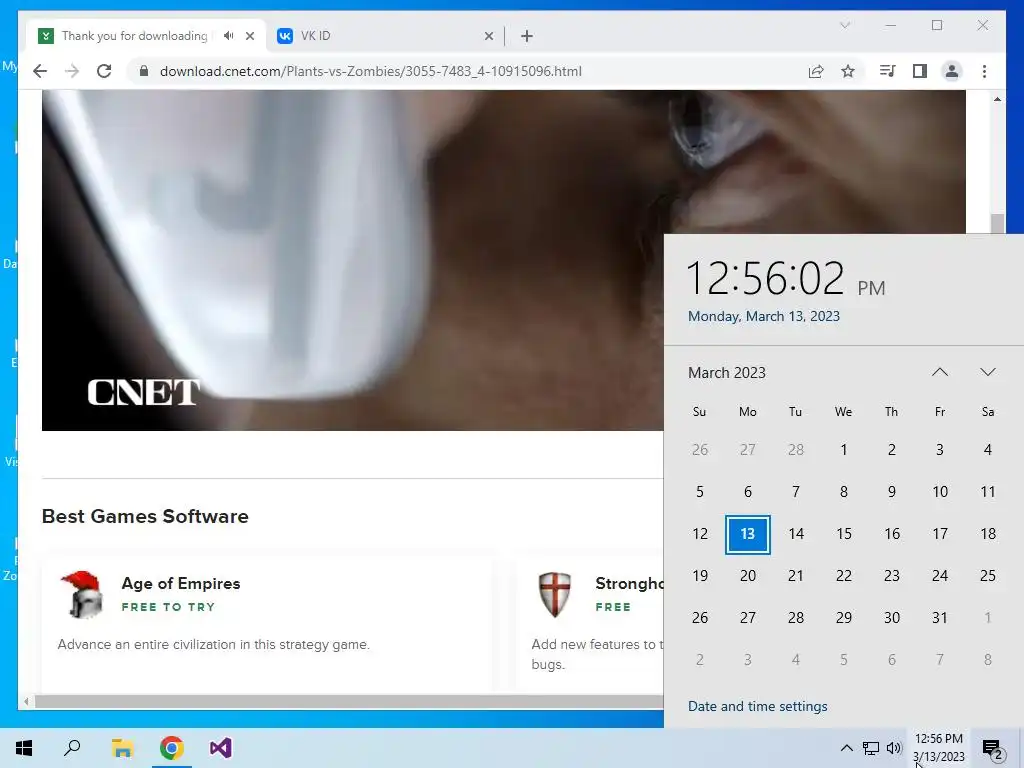Switch to the VK ID tab

point(385,36)
